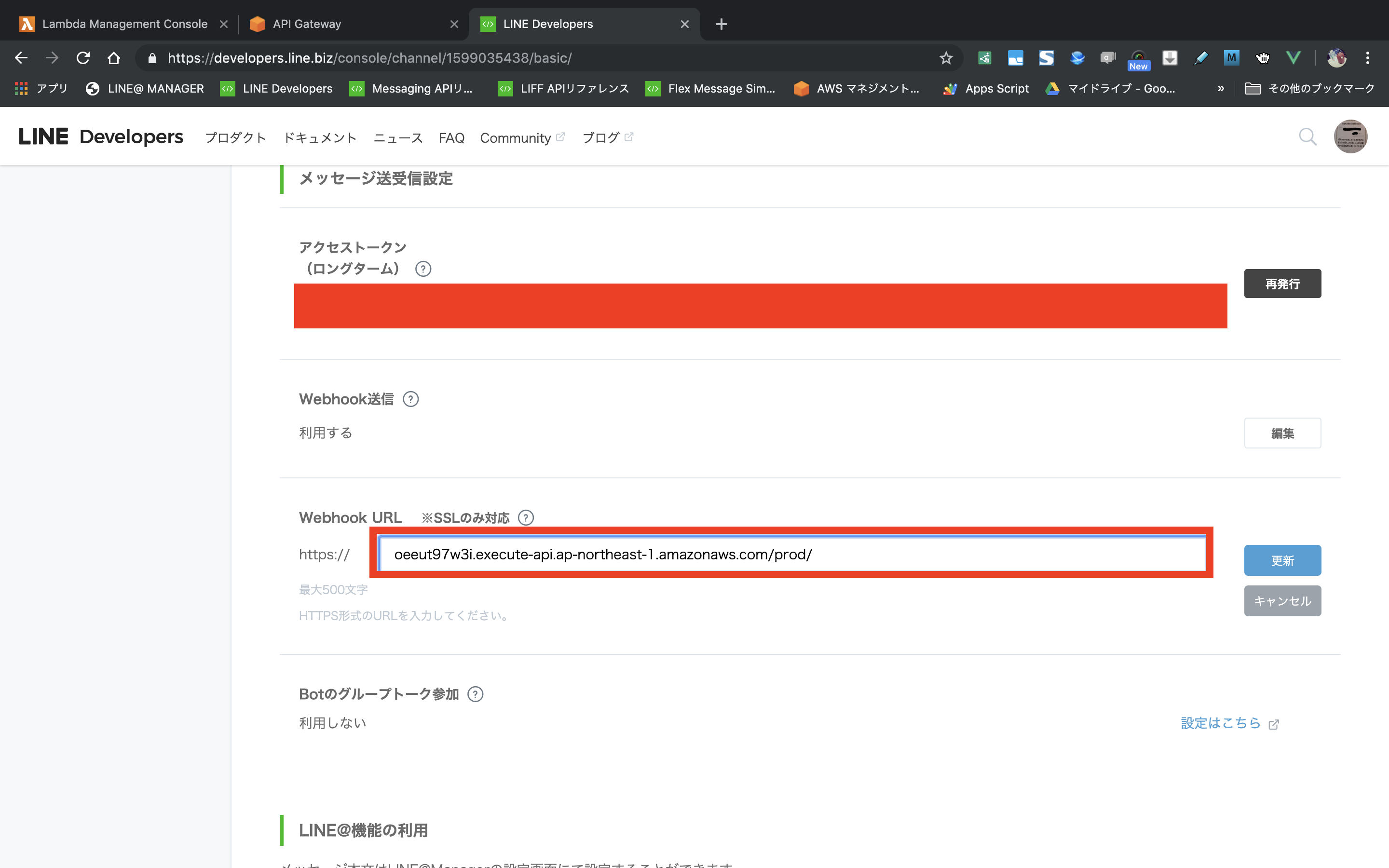Open 設定はこちら link
Screen dimensions: 1389x868
click(1220, 723)
